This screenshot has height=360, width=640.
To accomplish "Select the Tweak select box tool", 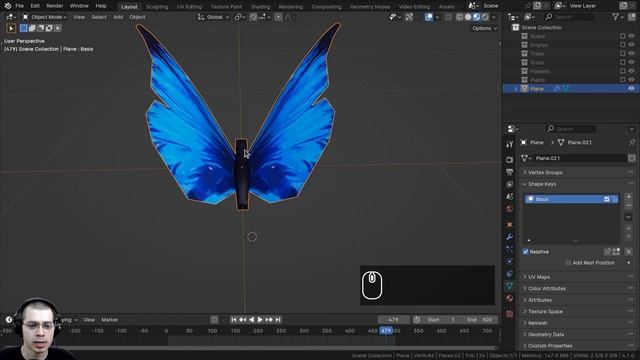I will click(x=11, y=28).
